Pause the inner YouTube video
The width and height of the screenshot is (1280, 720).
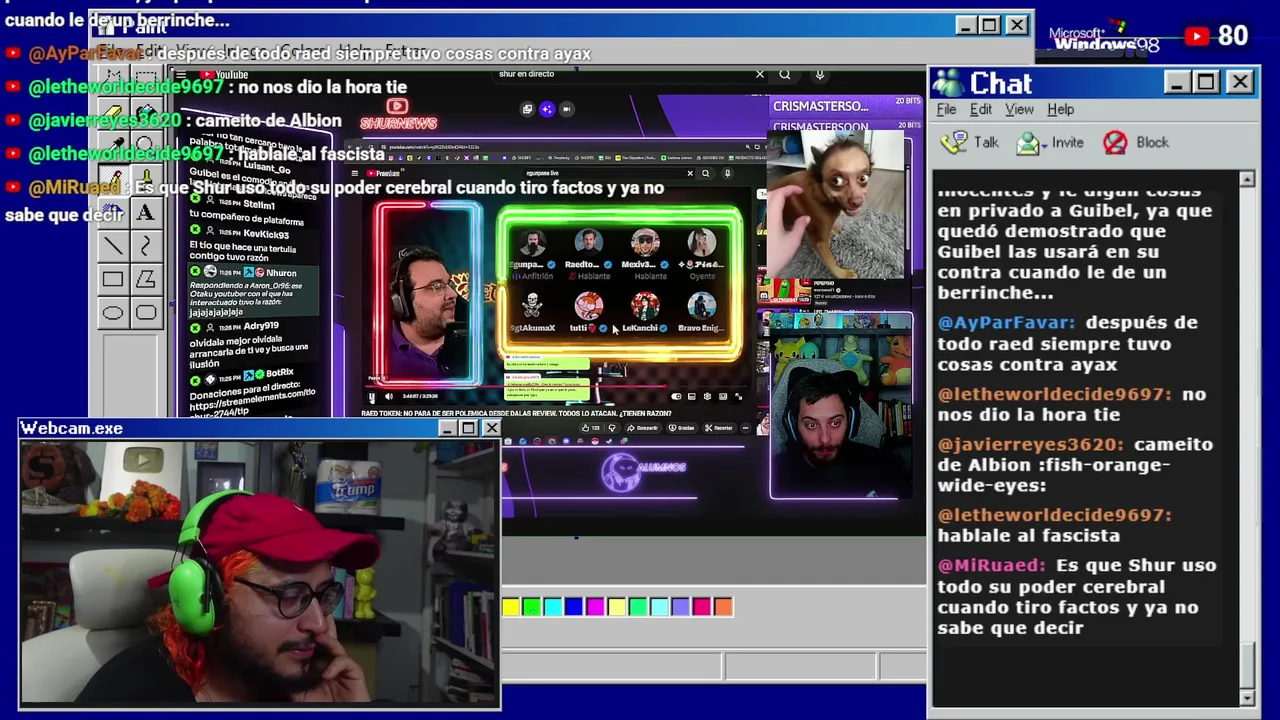(x=372, y=397)
